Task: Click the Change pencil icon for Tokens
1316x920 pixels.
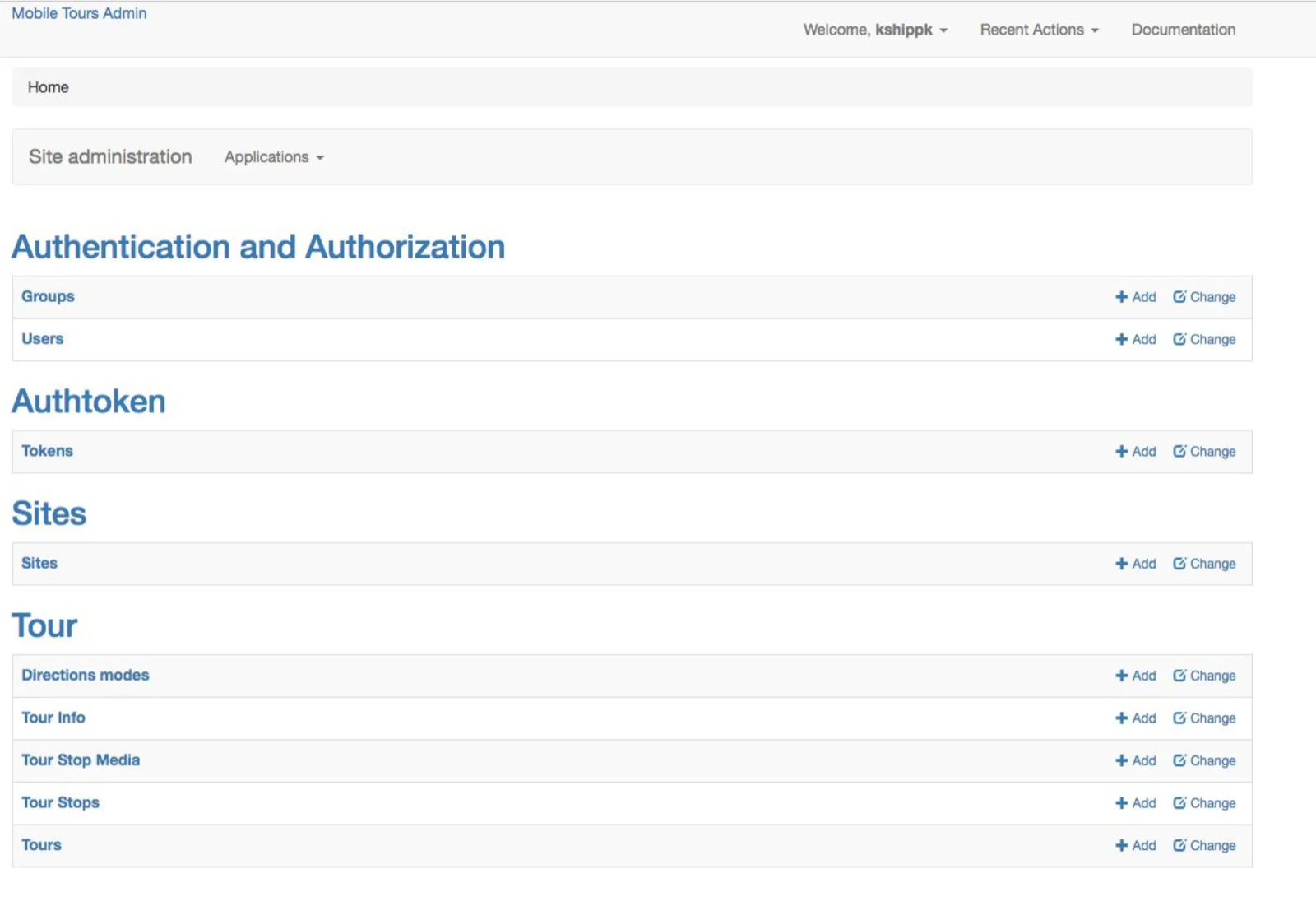Action: (x=1179, y=451)
